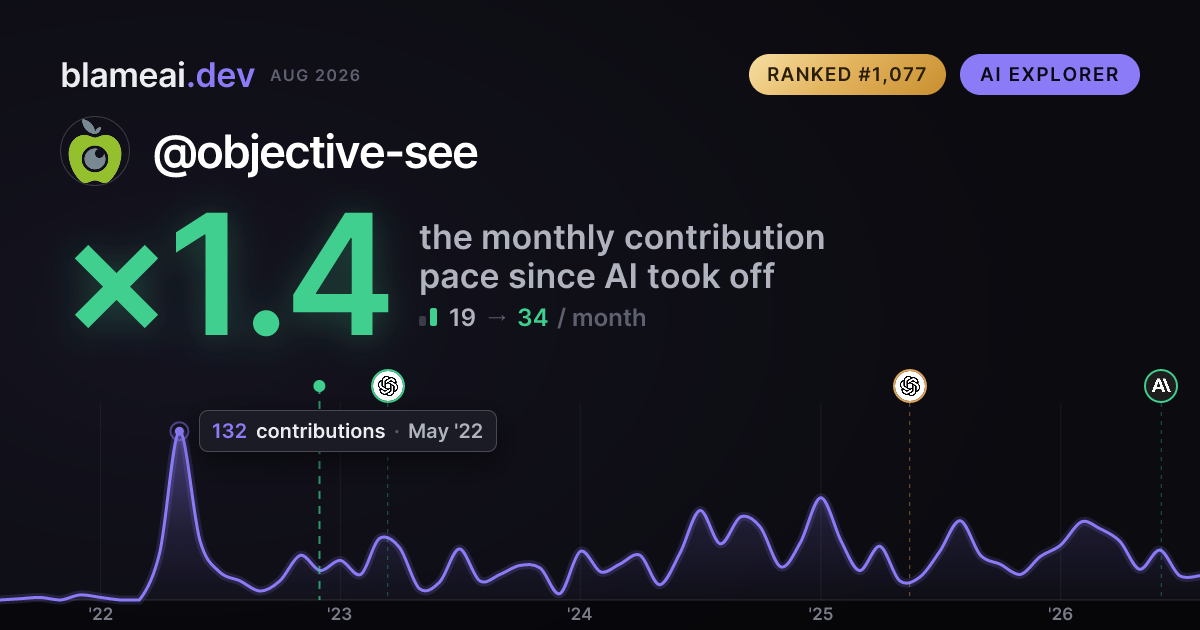Click the '22 year label on axis
1200x630 pixels.
(101, 614)
